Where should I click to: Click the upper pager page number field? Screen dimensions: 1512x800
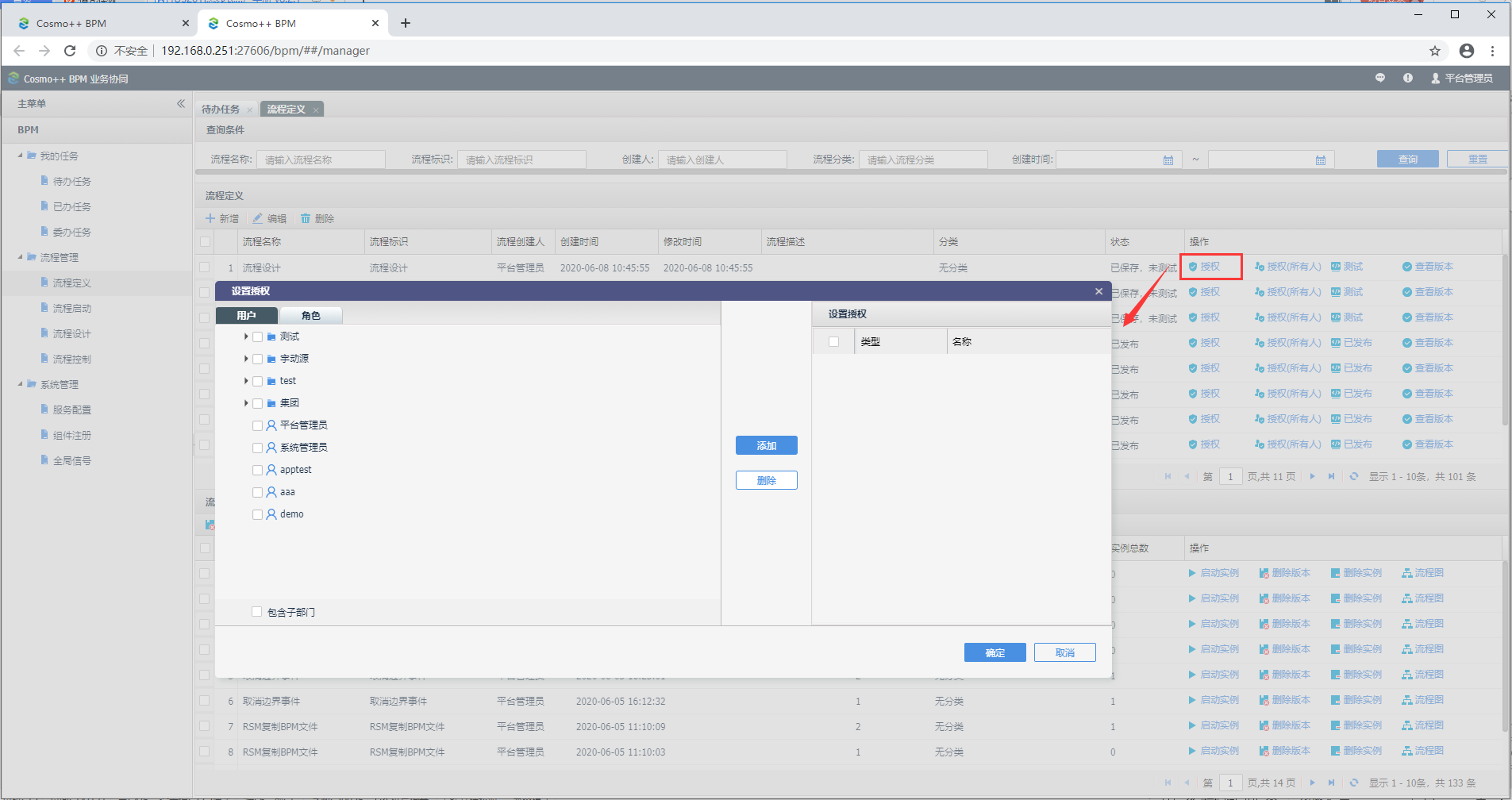point(1230,476)
